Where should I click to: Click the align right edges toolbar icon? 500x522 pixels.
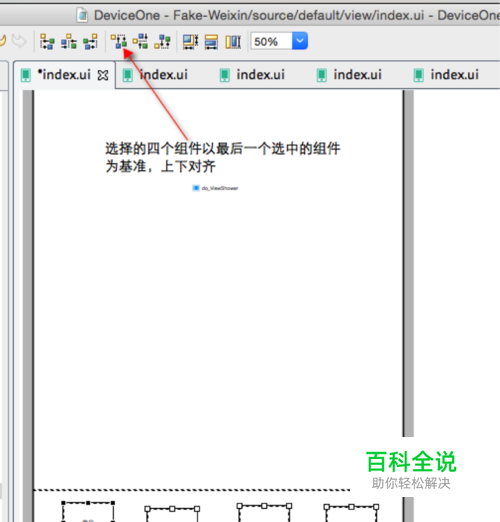[x=90, y=42]
